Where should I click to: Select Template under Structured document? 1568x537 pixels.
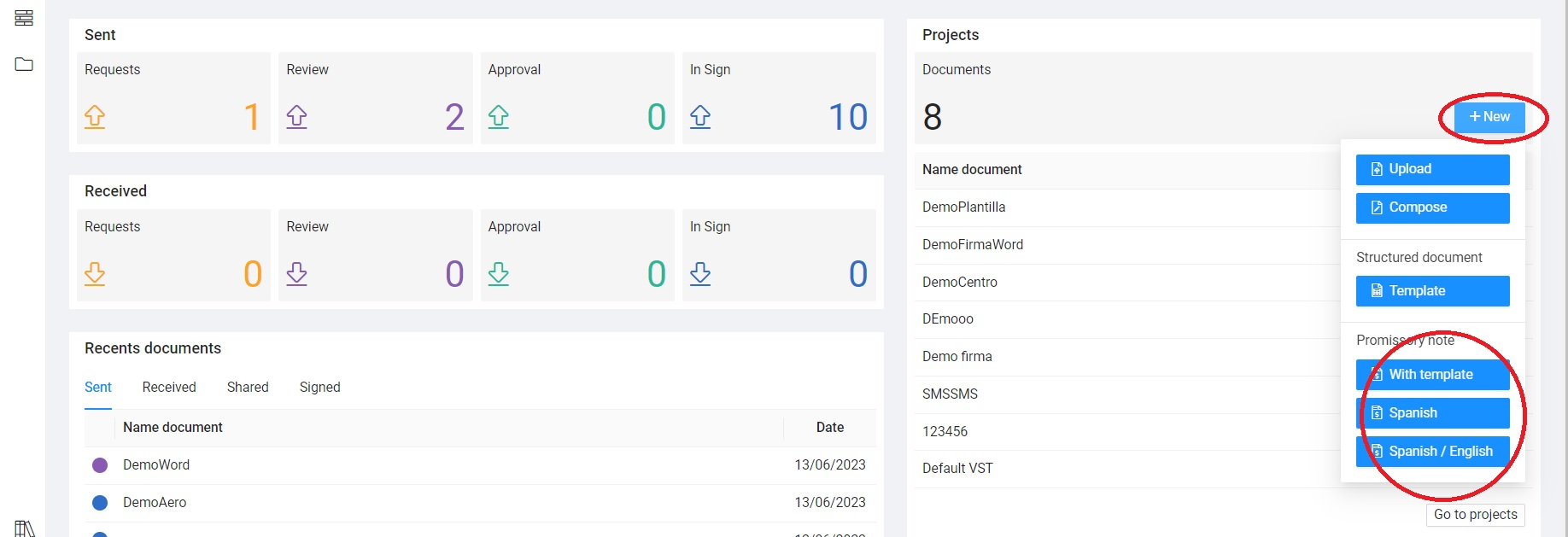coord(1432,291)
